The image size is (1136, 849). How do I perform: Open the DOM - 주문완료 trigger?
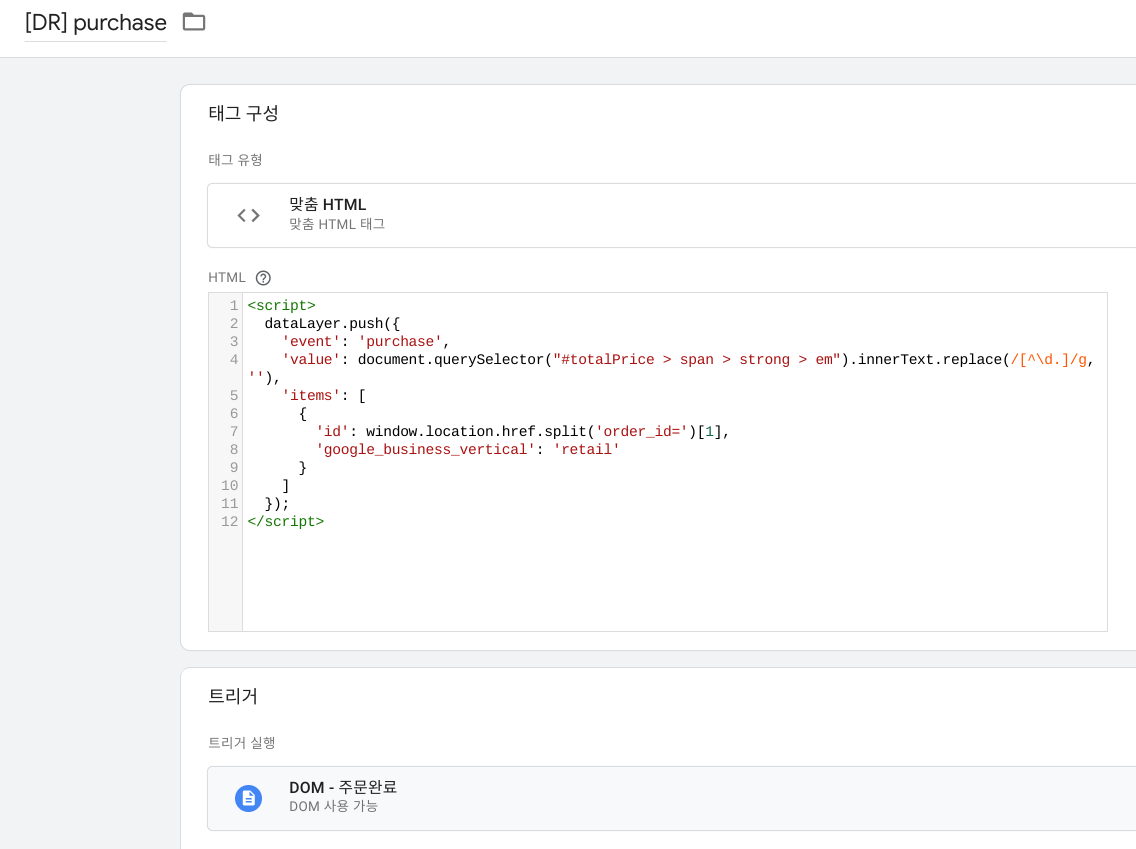pyautogui.click(x=671, y=798)
